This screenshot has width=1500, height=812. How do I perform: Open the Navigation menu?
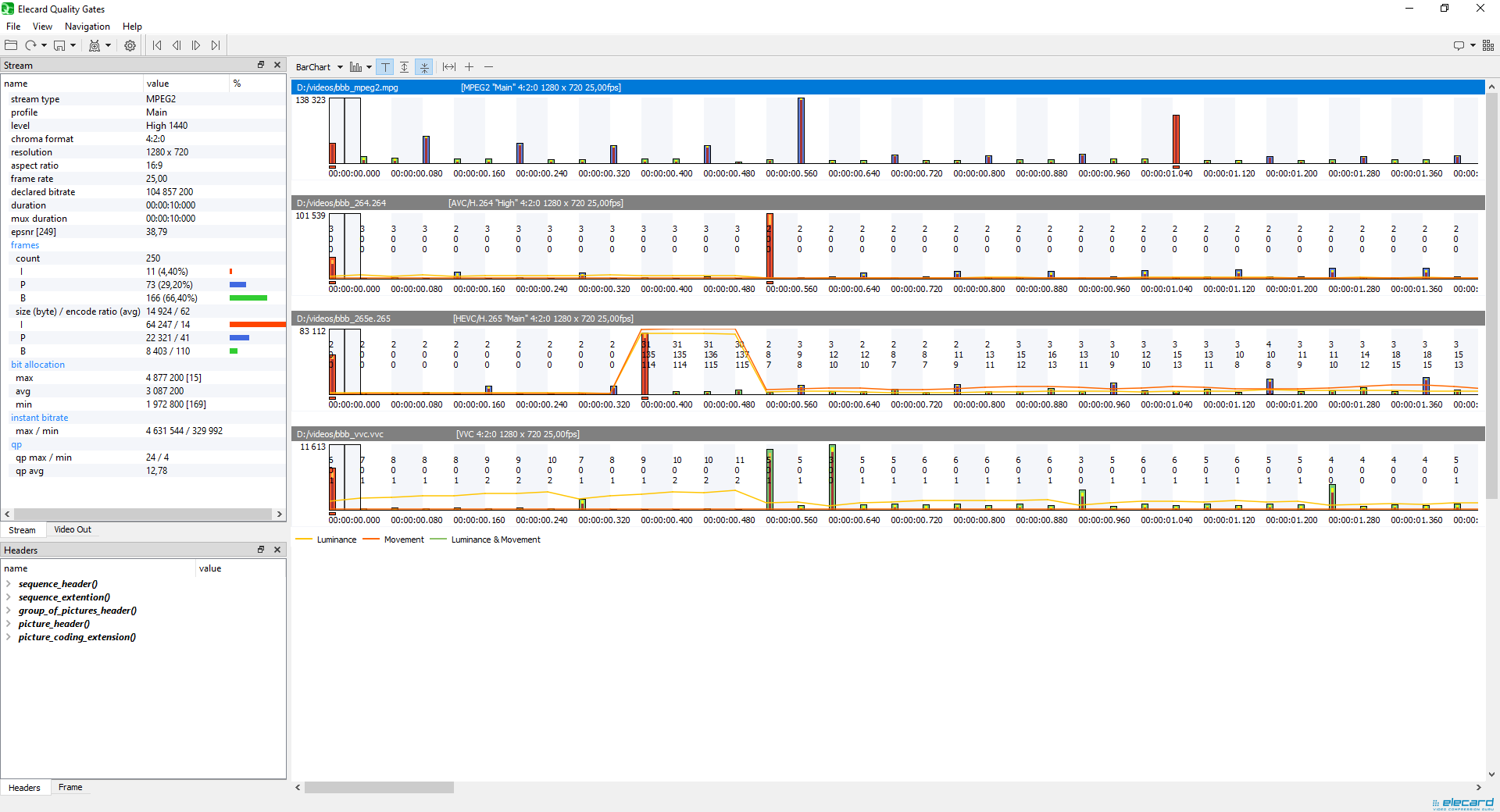click(x=87, y=27)
